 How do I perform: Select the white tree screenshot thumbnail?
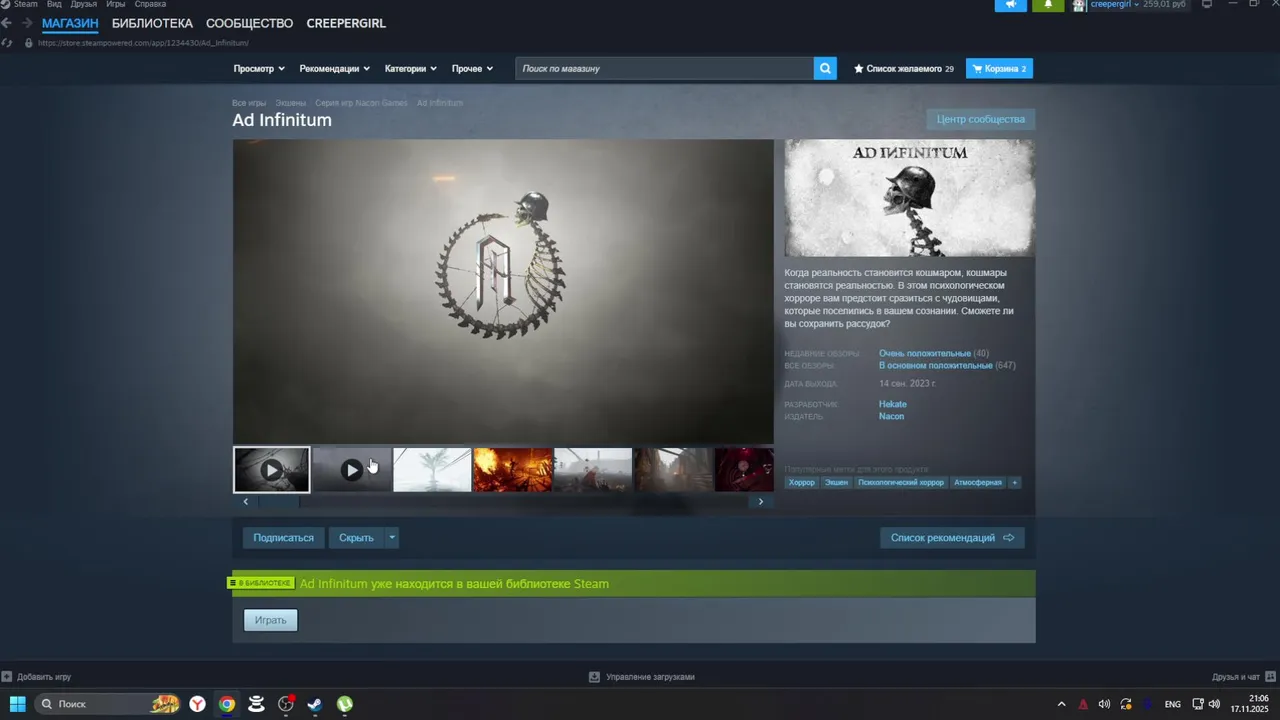point(432,470)
